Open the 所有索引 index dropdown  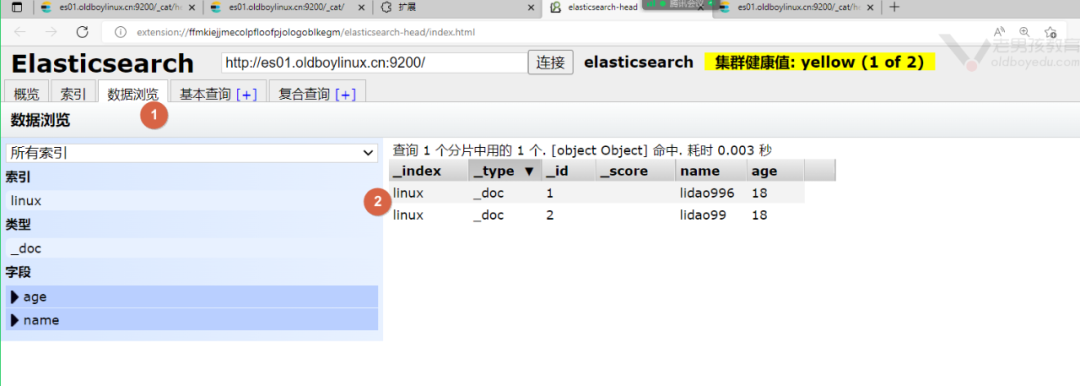click(191, 153)
